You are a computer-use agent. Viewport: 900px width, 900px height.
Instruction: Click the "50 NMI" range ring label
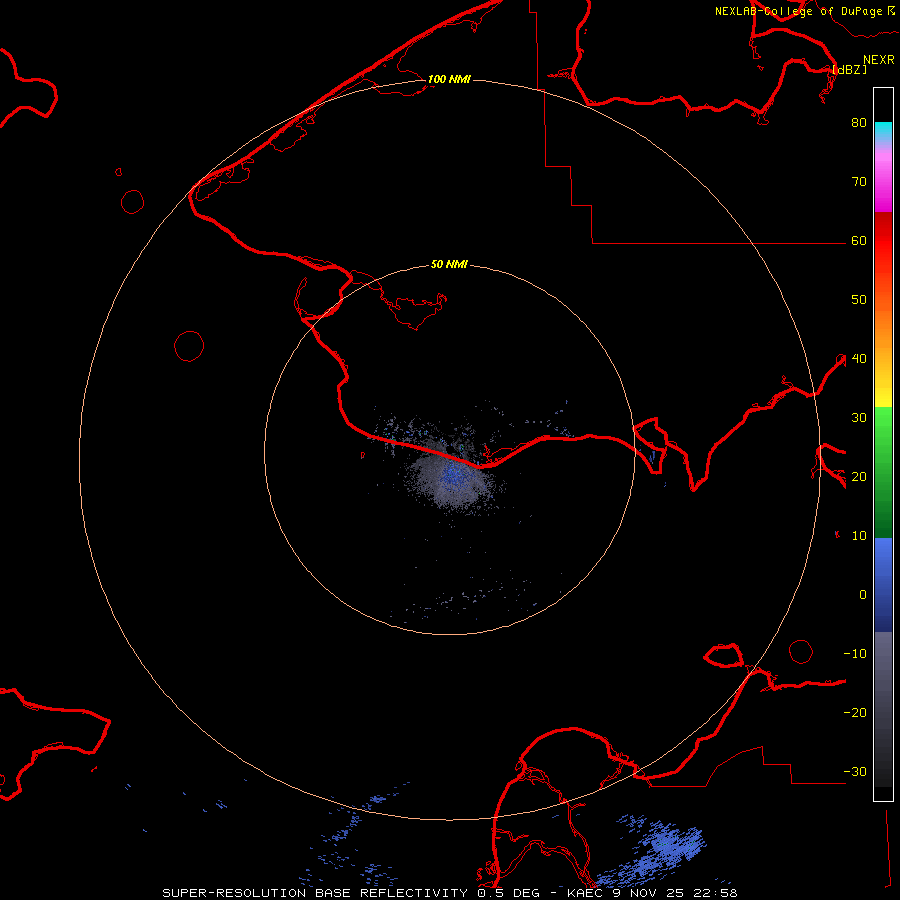pyautogui.click(x=449, y=264)
